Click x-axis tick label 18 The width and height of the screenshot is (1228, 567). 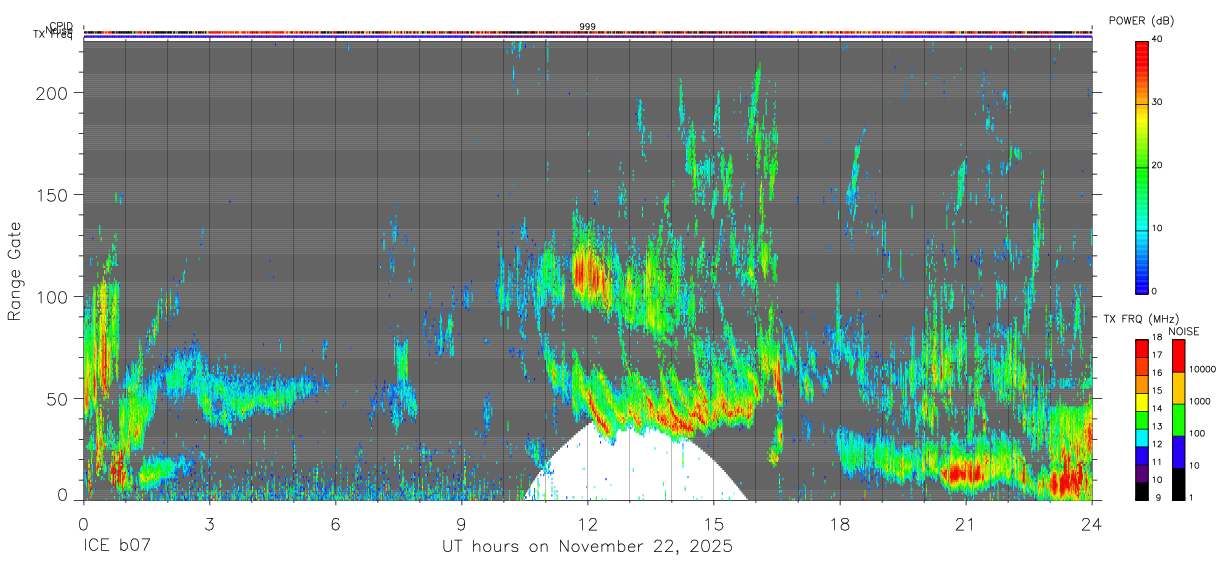840,523
